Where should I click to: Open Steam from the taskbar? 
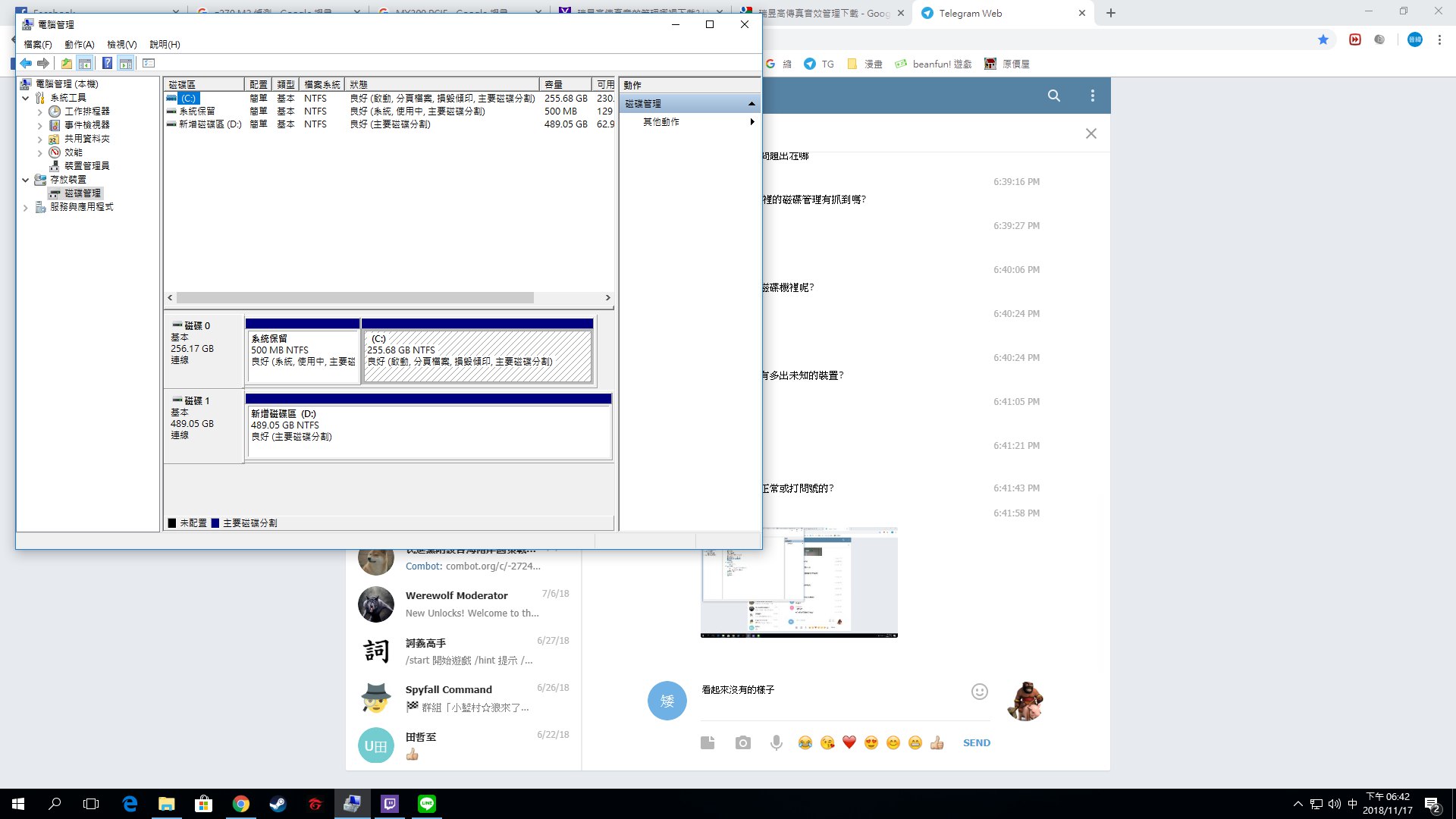(278, 804)
